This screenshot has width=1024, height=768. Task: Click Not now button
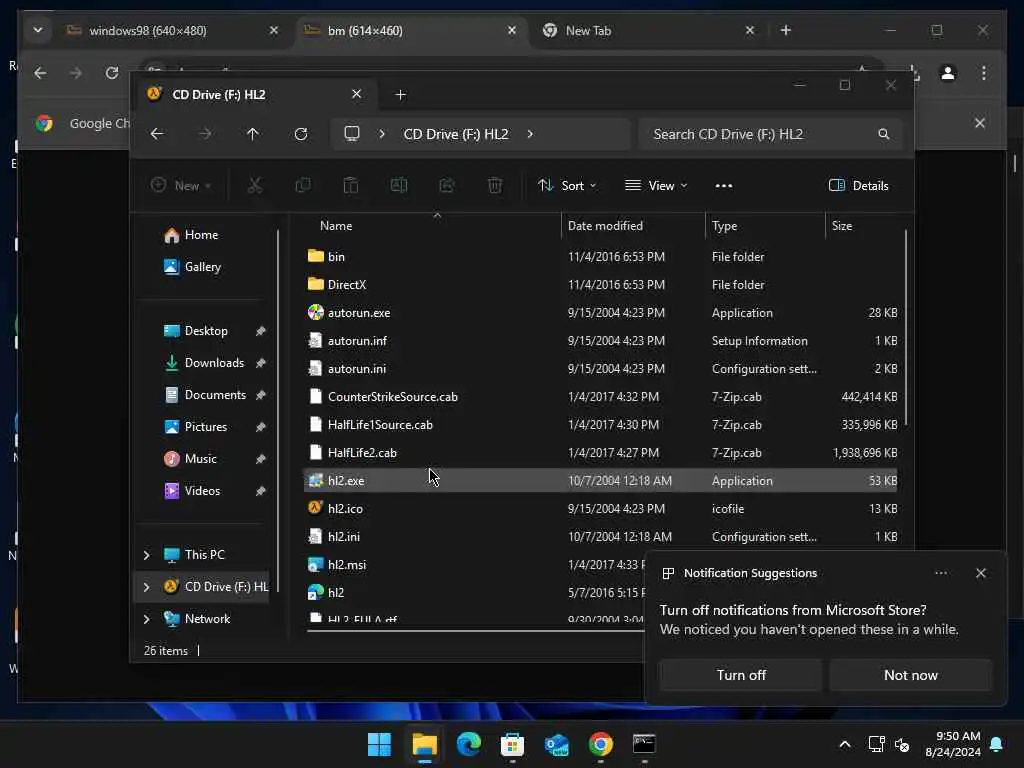click(x=910, y=675)
